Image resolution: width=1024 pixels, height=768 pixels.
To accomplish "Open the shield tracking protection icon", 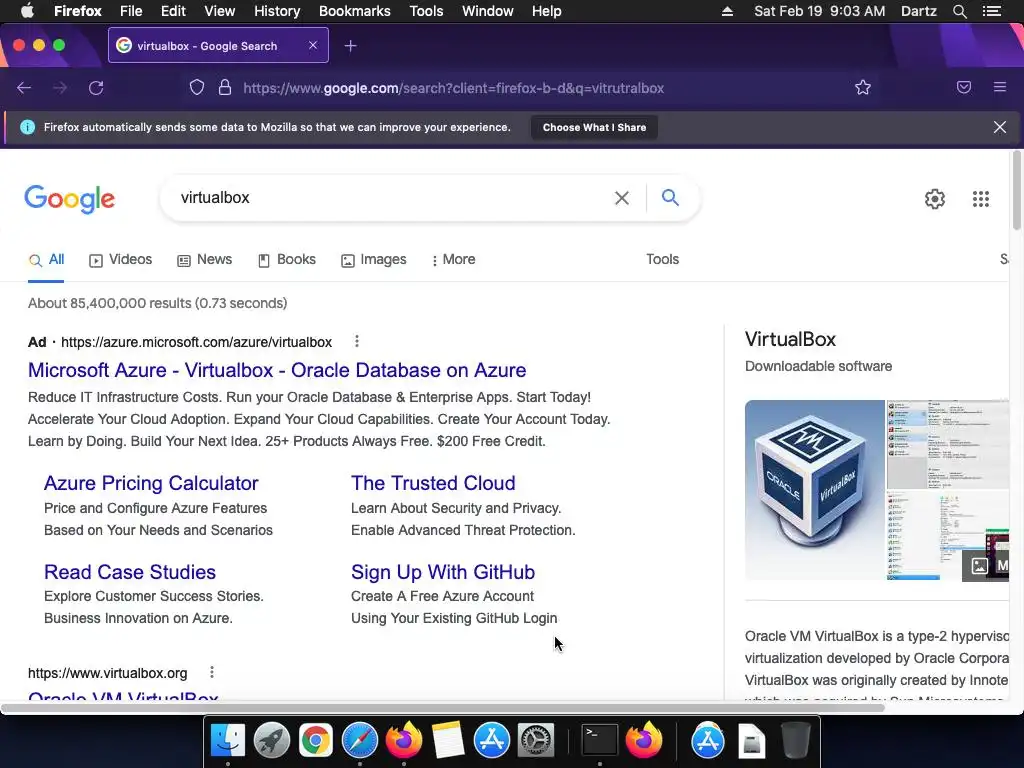I will click(197, 88).
